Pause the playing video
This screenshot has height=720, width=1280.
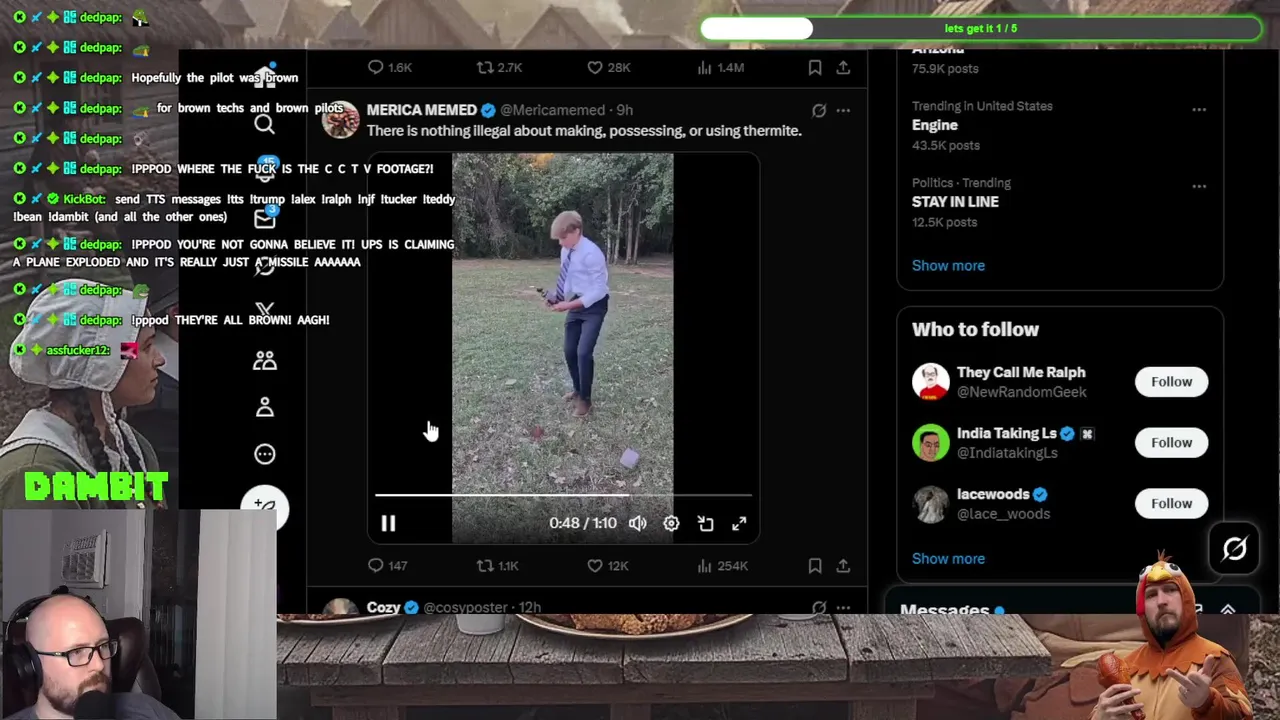click(x=388, y=523)
